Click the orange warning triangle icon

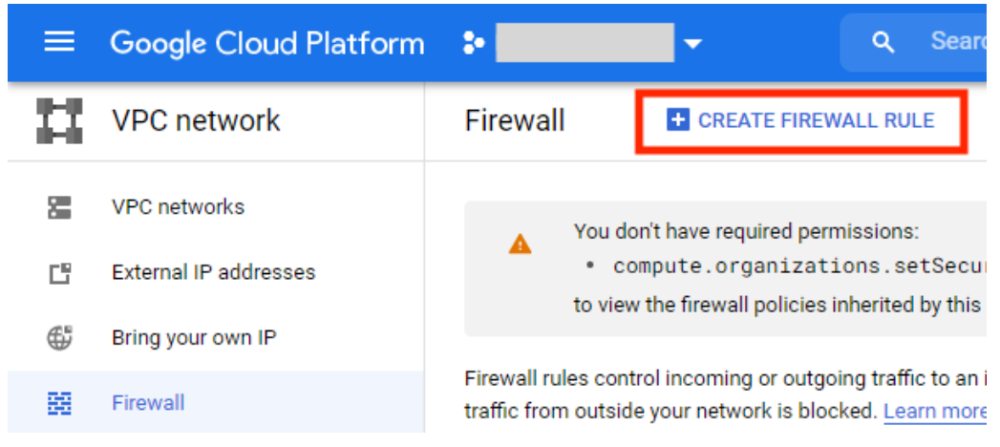coord(520,244)
